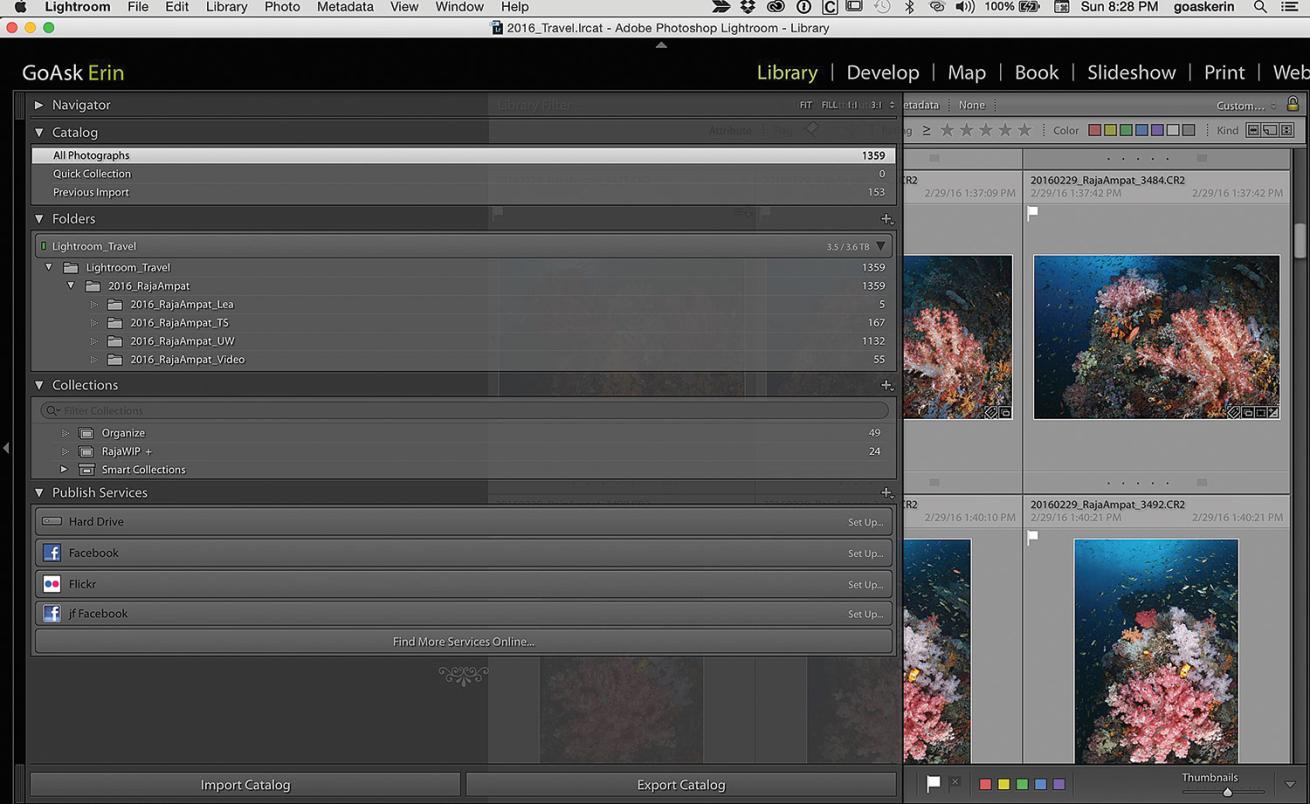Filter by red color label in filter bar

pyautogui.click(x=1094, y=131)
